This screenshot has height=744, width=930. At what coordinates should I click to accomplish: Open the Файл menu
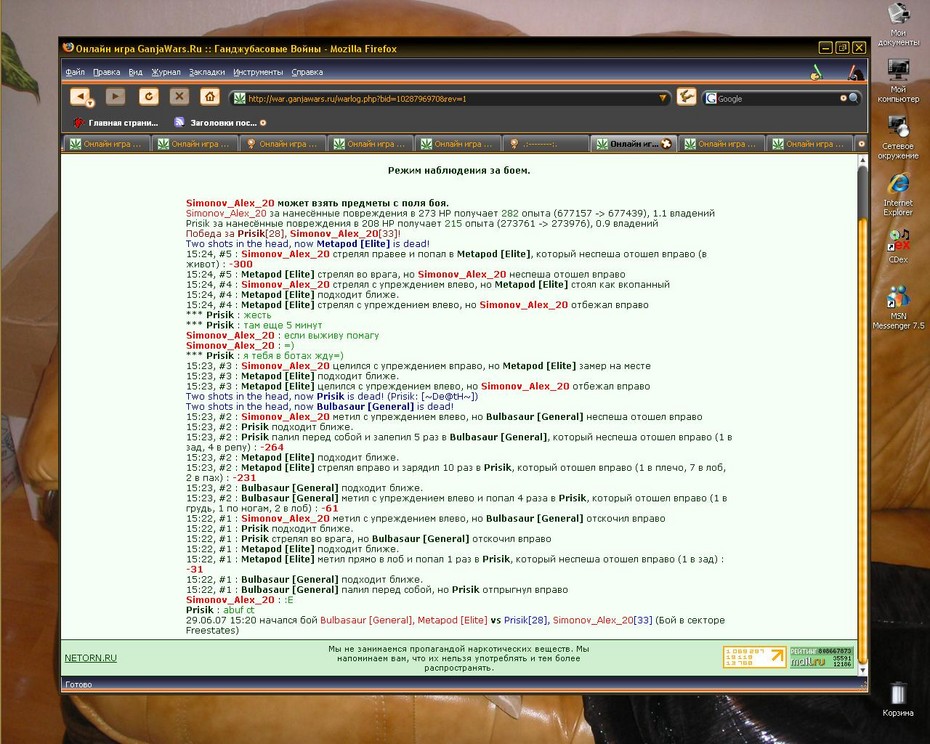click(x=75, y=72)
